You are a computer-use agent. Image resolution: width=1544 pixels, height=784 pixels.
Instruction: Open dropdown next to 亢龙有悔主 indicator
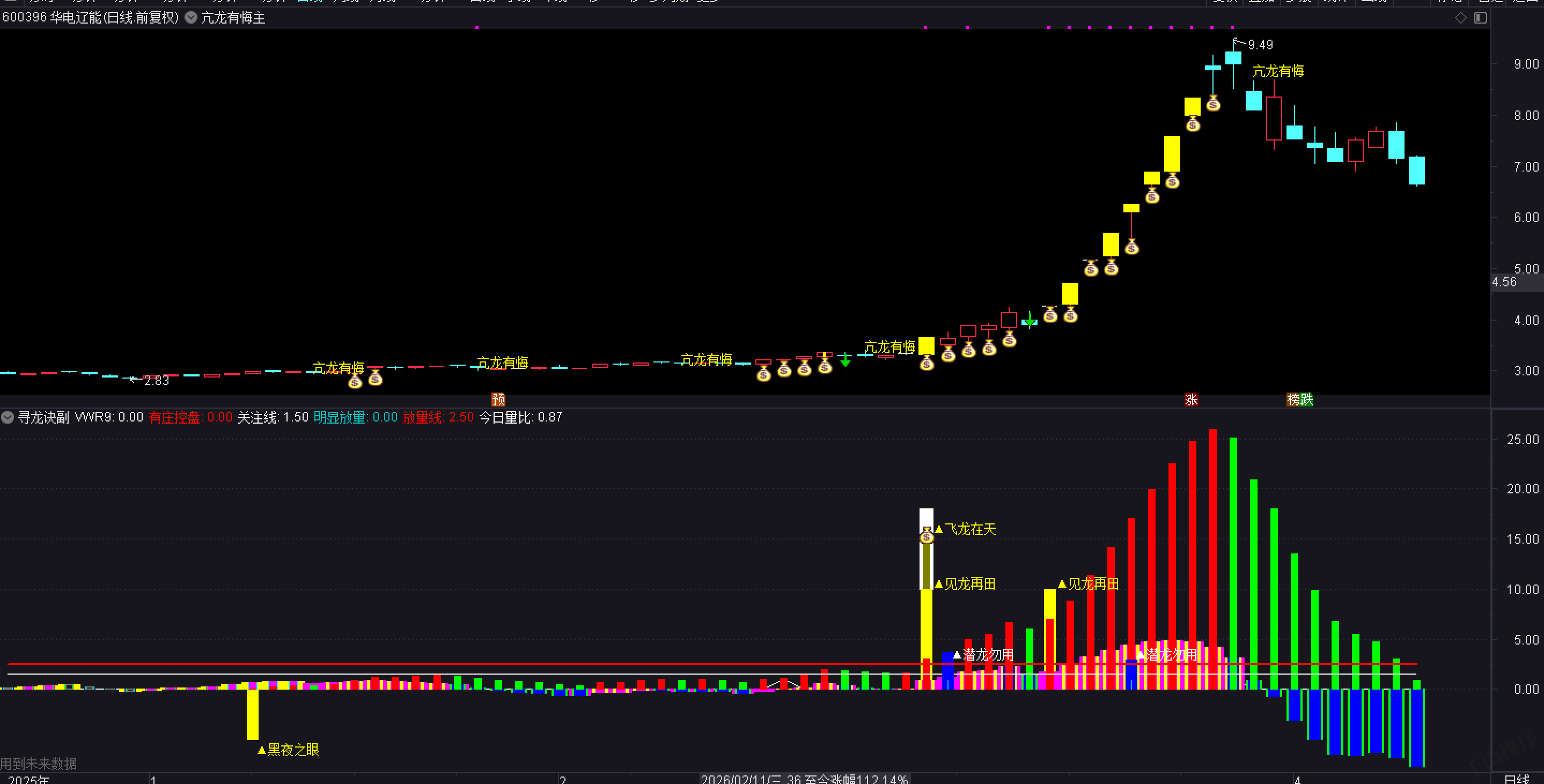[190, 17]
